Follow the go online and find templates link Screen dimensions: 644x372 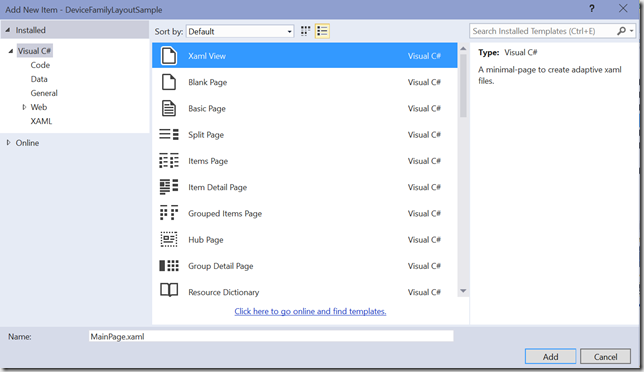[x=310, y=311]
